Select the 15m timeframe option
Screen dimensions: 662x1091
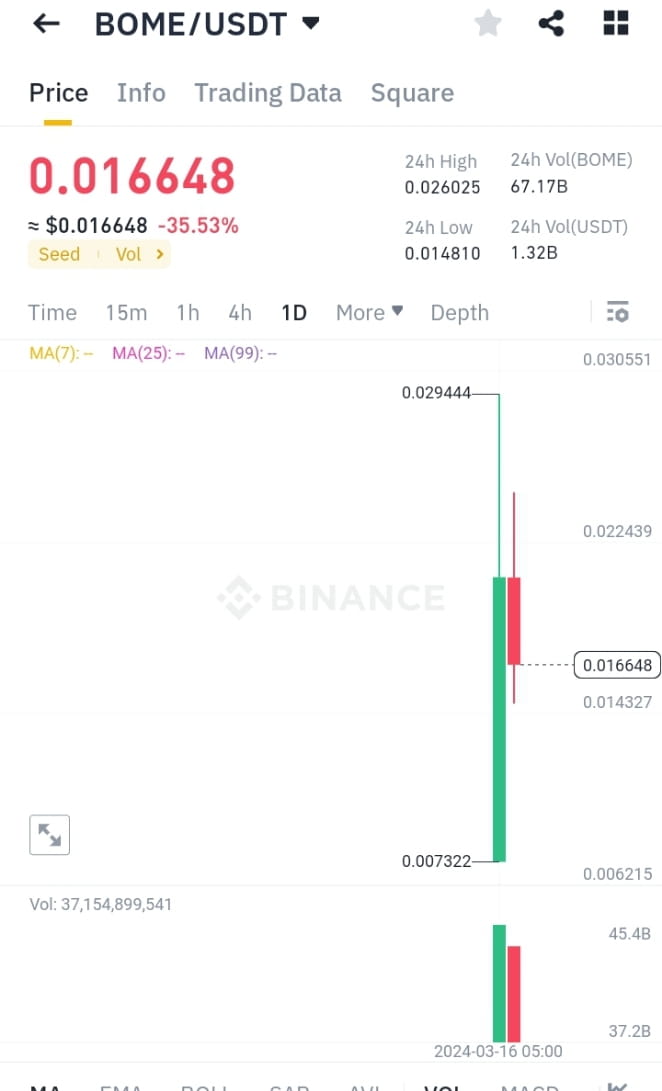(x=126, y=312)
